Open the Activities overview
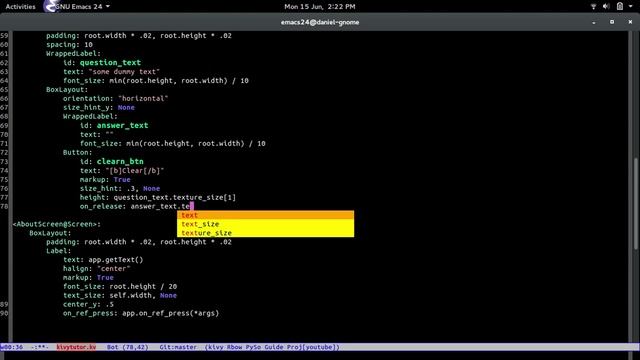 click(20, 7)
